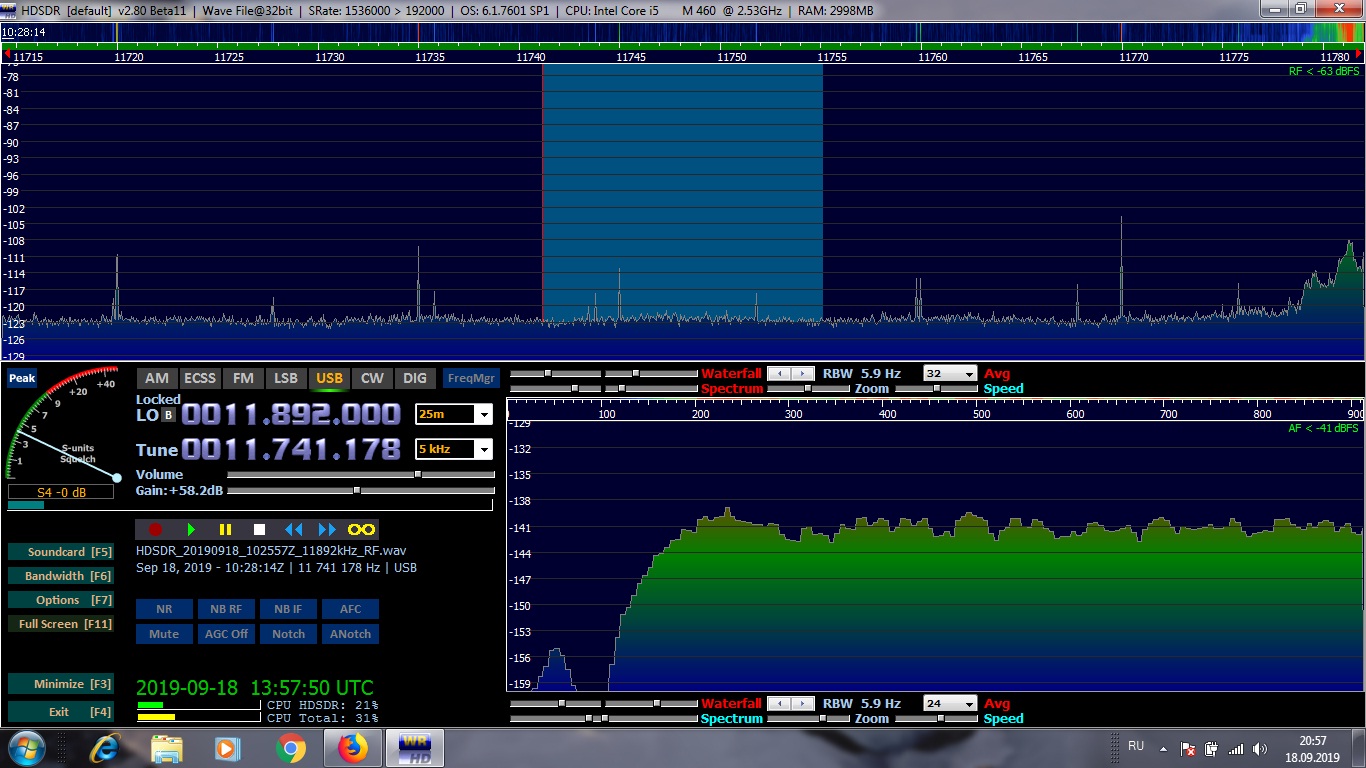Image resolution: width=1366 pixels, height=768 pixels.
Task: Increase upper RBW with right arrow
Action: pyautogui.click(x=803, y=373)
